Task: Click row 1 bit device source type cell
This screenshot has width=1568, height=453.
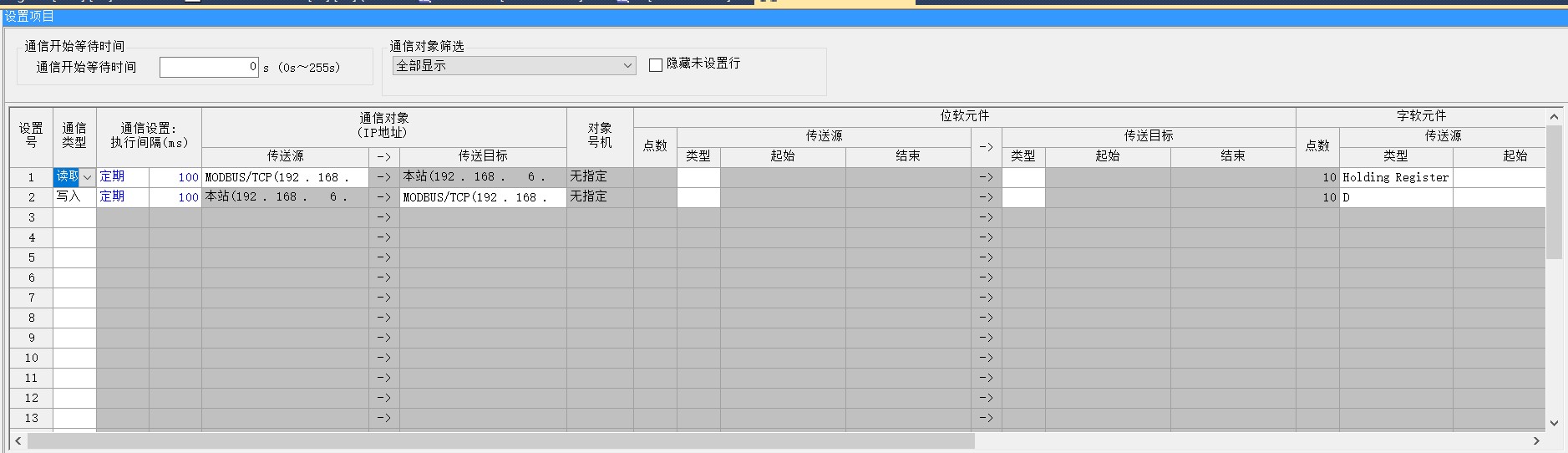Action: [698, 177]
